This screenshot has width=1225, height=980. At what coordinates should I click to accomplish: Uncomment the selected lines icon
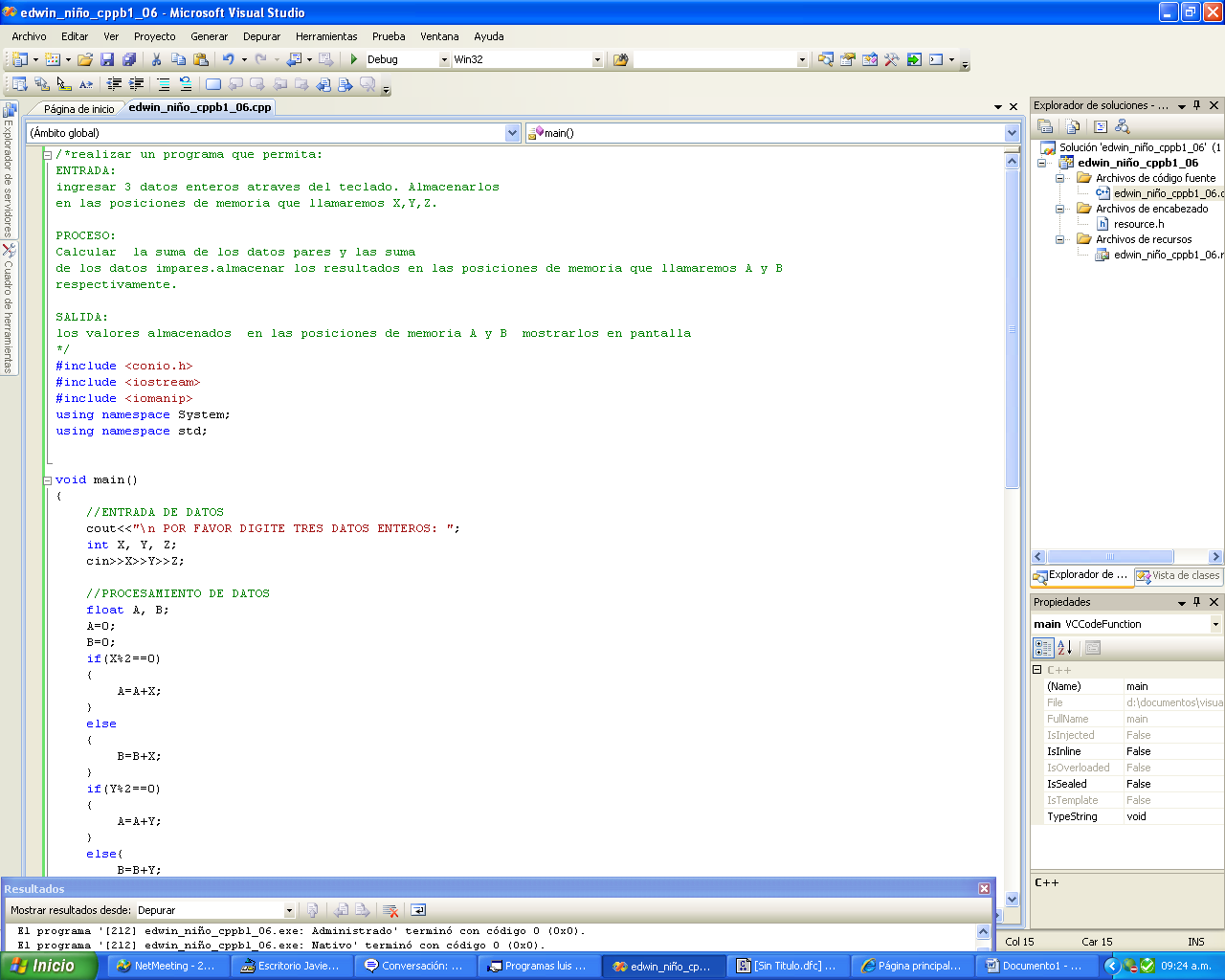pos(186,84)
